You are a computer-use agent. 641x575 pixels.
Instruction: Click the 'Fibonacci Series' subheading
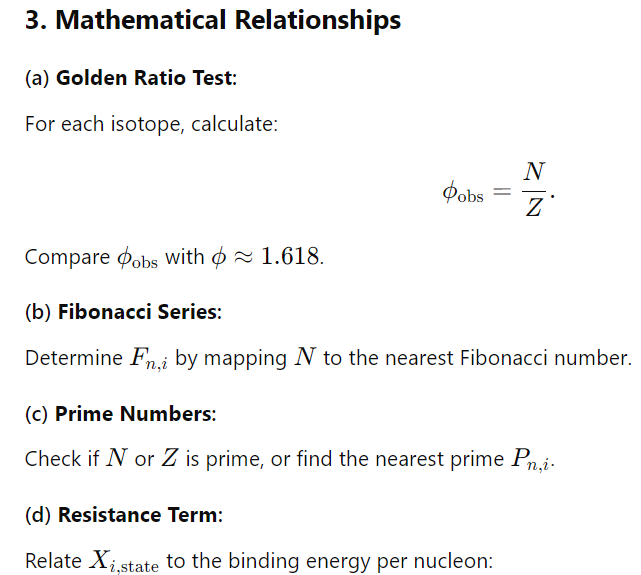(x=139, y=312)
